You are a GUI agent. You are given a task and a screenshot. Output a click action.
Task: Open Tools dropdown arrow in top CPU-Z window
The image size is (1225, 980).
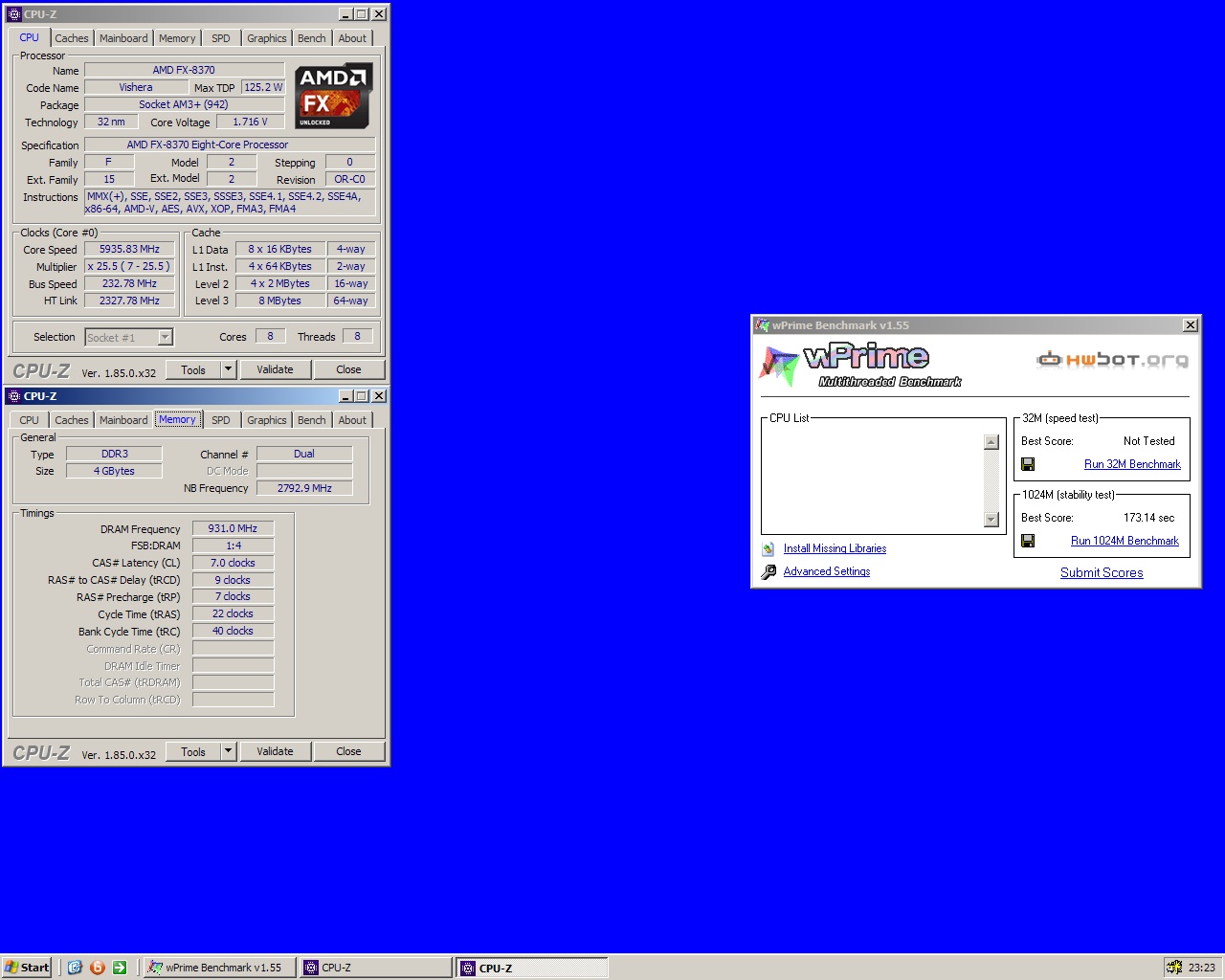click(x=228, y=369)
